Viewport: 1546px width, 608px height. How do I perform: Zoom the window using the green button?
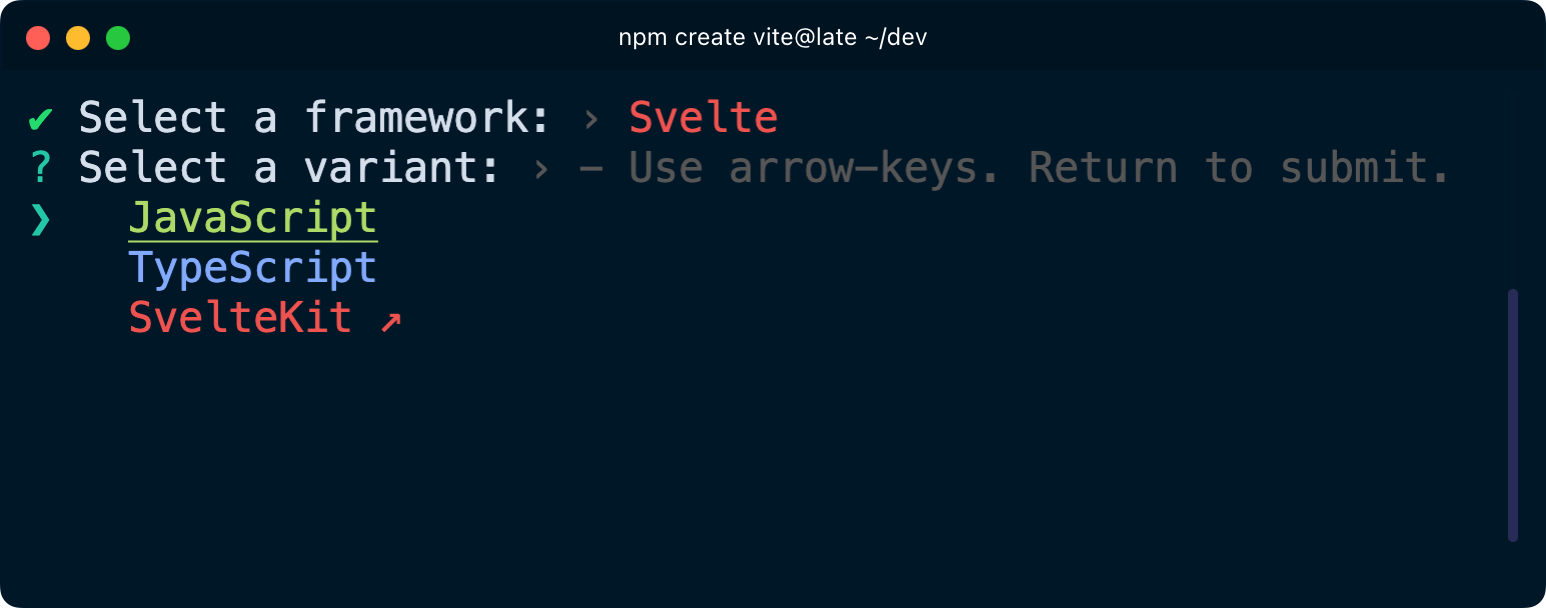tap(118, 38)
